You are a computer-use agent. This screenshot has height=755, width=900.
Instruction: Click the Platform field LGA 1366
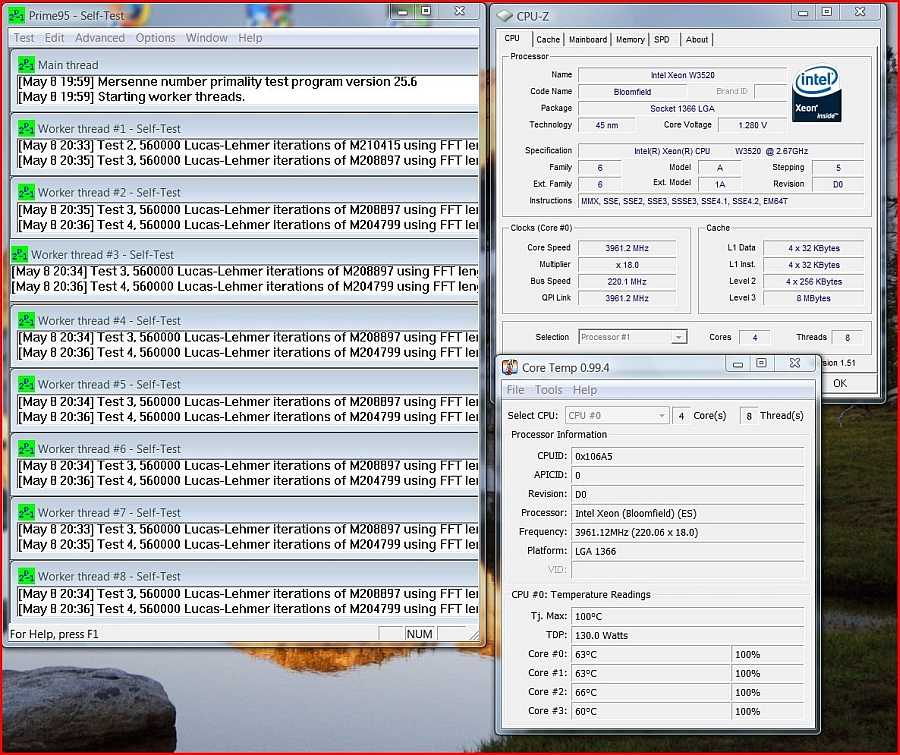[x=688, y=551]
